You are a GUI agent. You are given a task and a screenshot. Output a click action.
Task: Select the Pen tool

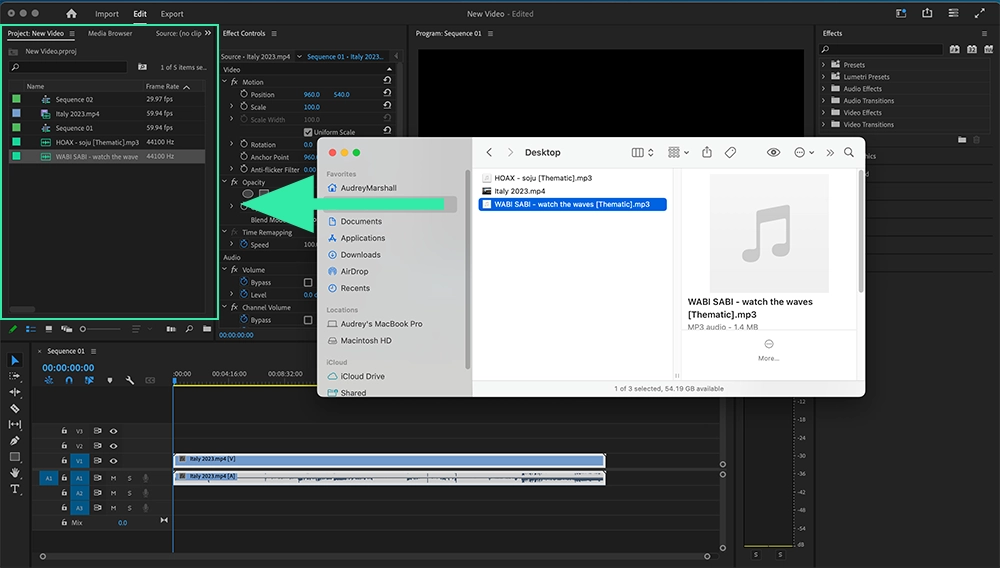(x=15, y=441)
